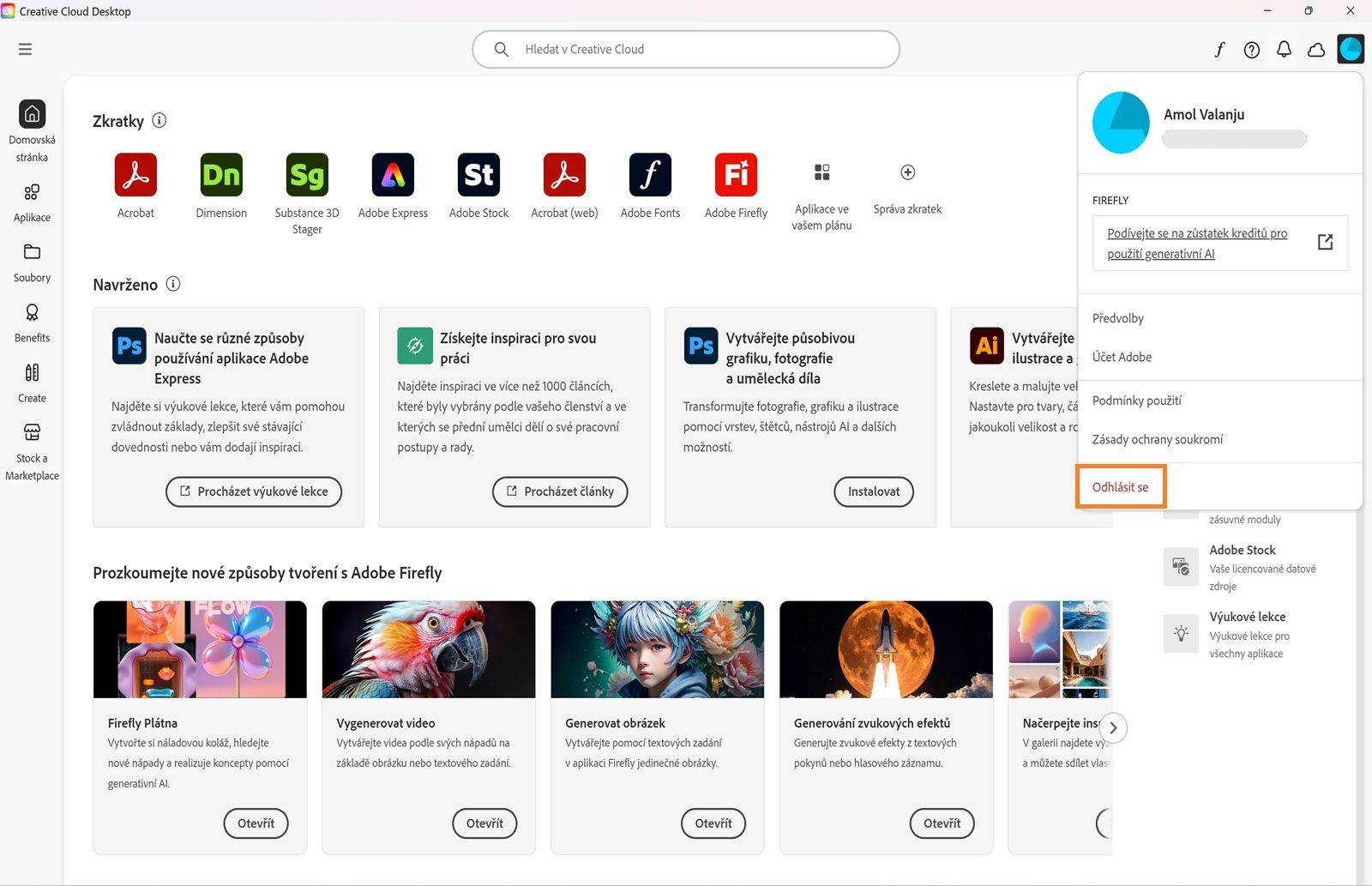Open Vygenerovat video with Otevřít button
Screen dimensions: 1372x886
click(x=484, y=823)
